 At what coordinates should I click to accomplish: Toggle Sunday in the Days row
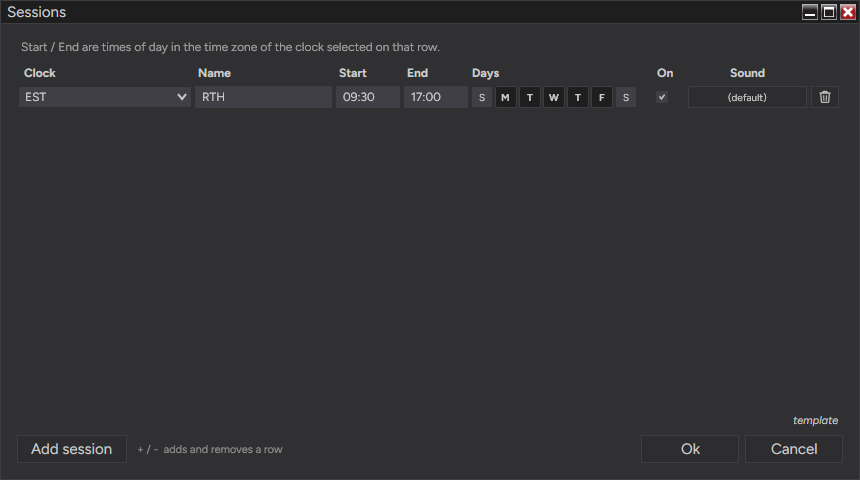(482, 98)
